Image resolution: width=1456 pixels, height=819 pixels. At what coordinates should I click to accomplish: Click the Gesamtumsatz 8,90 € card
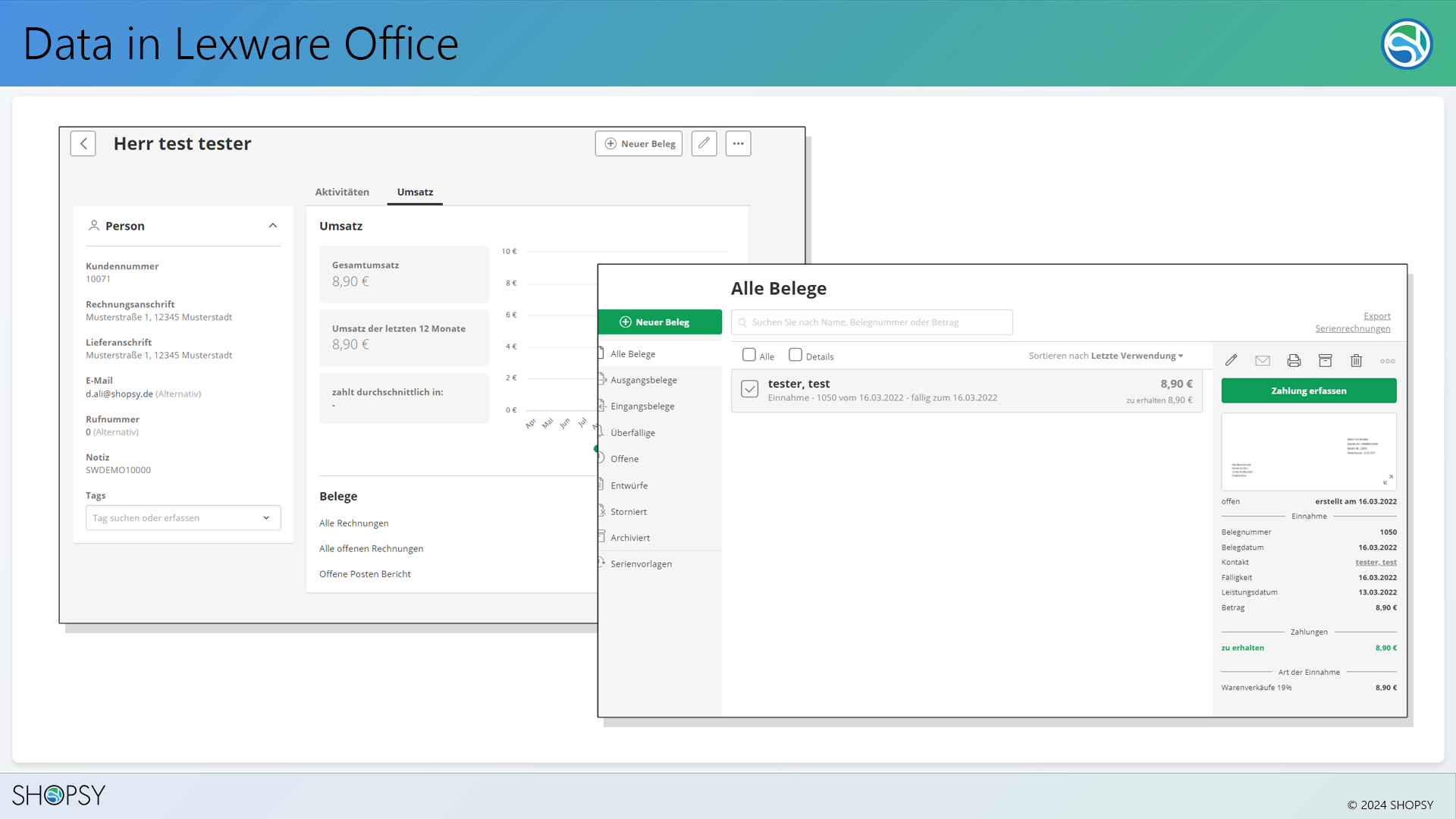[x=403, y=274]
